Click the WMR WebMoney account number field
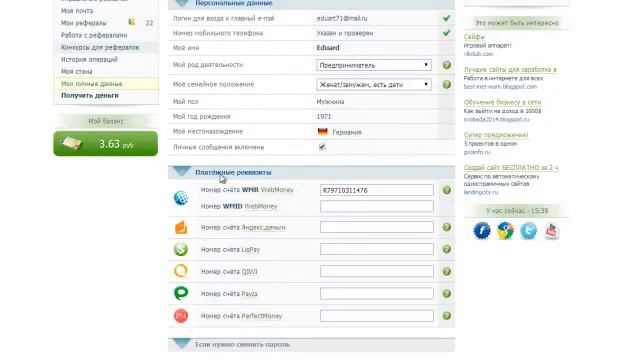 coord(377,190)
